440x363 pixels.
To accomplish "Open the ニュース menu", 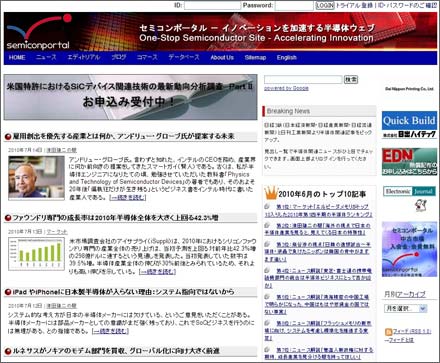I will pos(46,57).
